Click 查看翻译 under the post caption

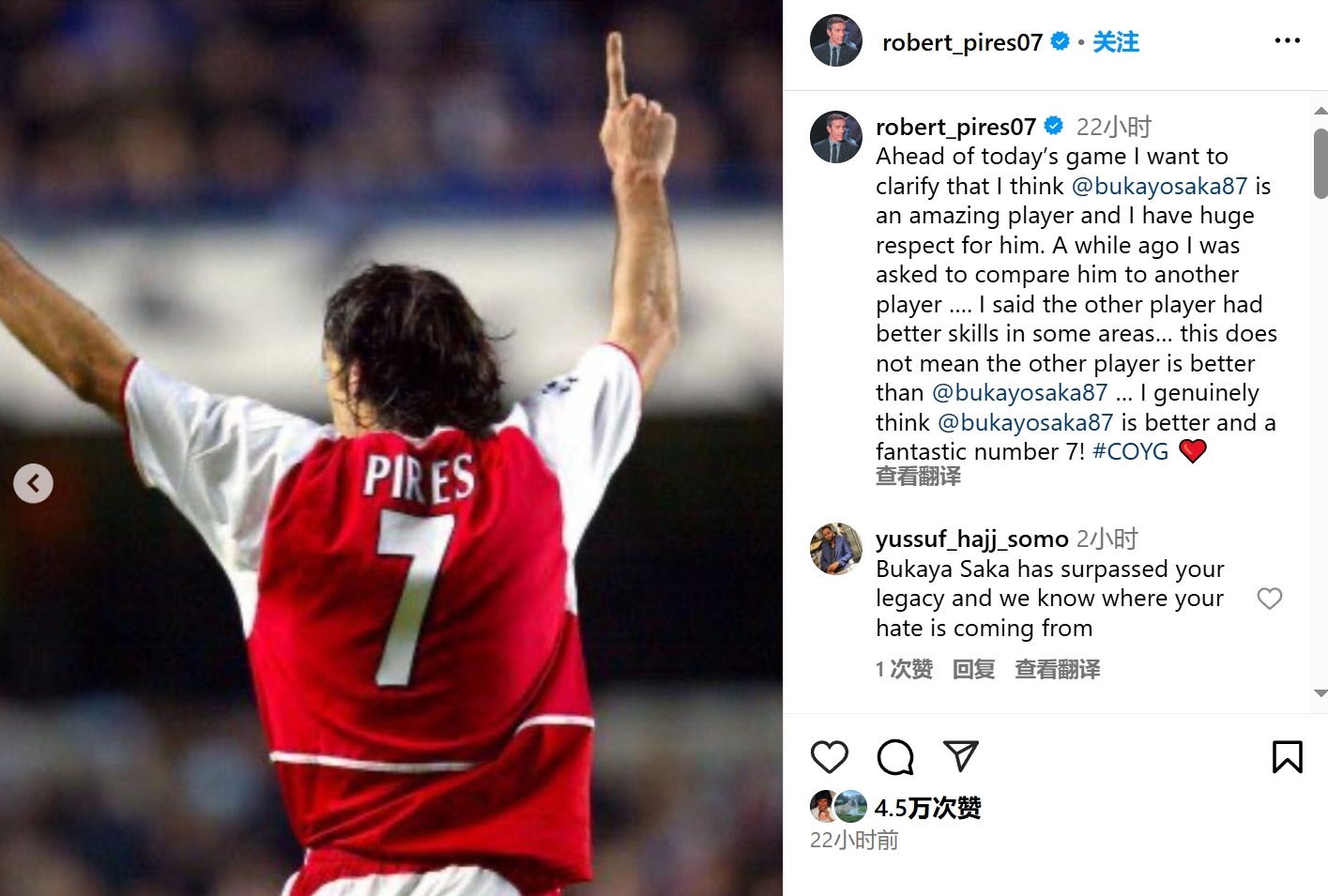coord(918,477)
